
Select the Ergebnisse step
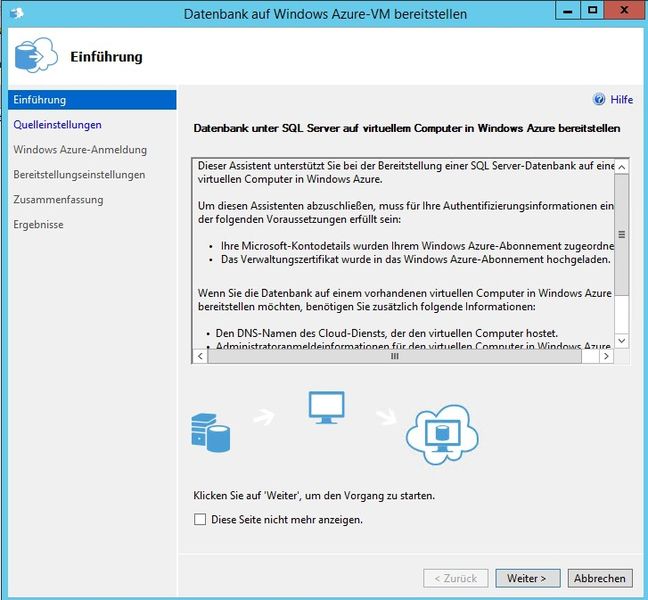click(x=38, y=224)
